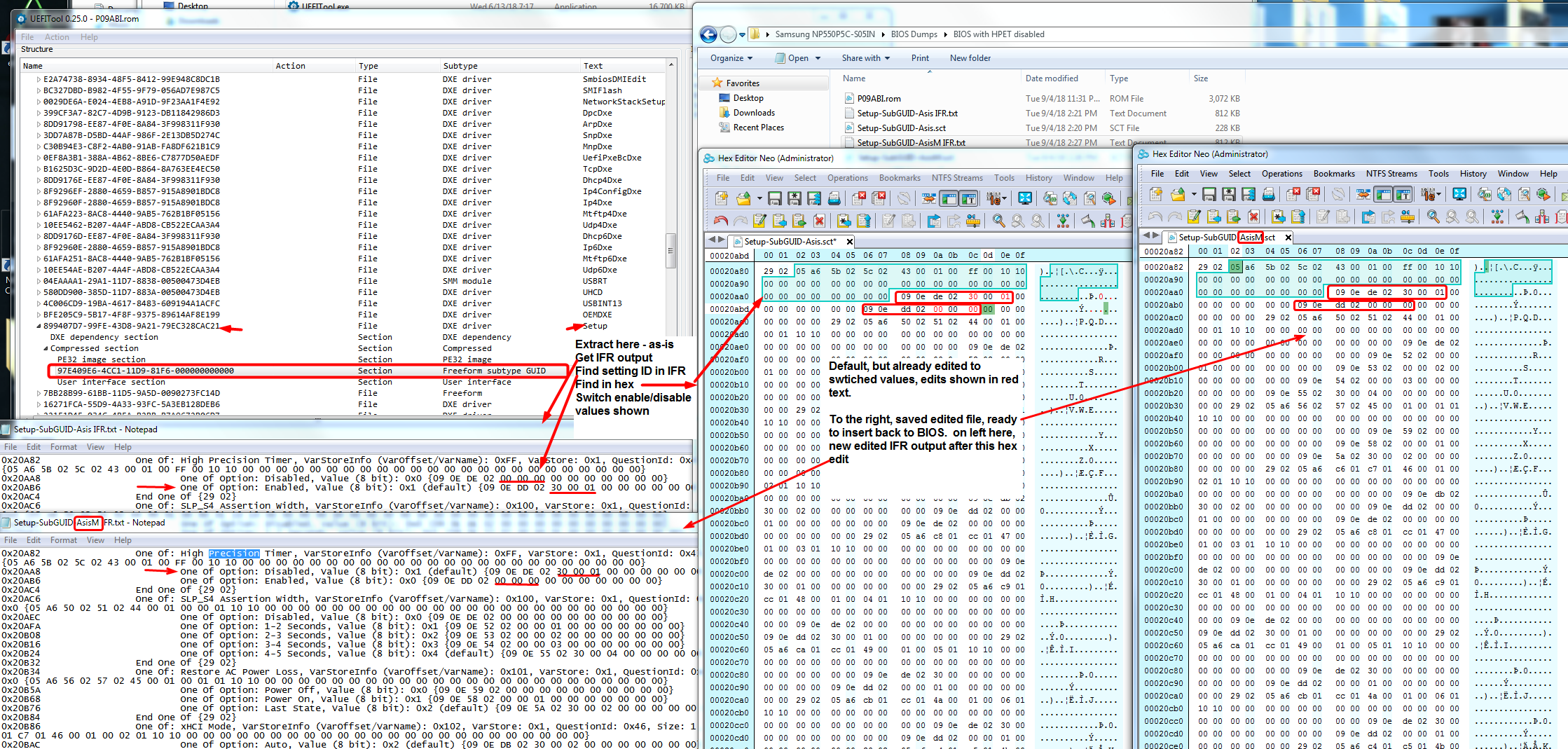This screenshot has height=749, width=1568.
Task: Collapse the 899407D7-99FE Setup file node in UEFITool
Action: pos(39,326)
